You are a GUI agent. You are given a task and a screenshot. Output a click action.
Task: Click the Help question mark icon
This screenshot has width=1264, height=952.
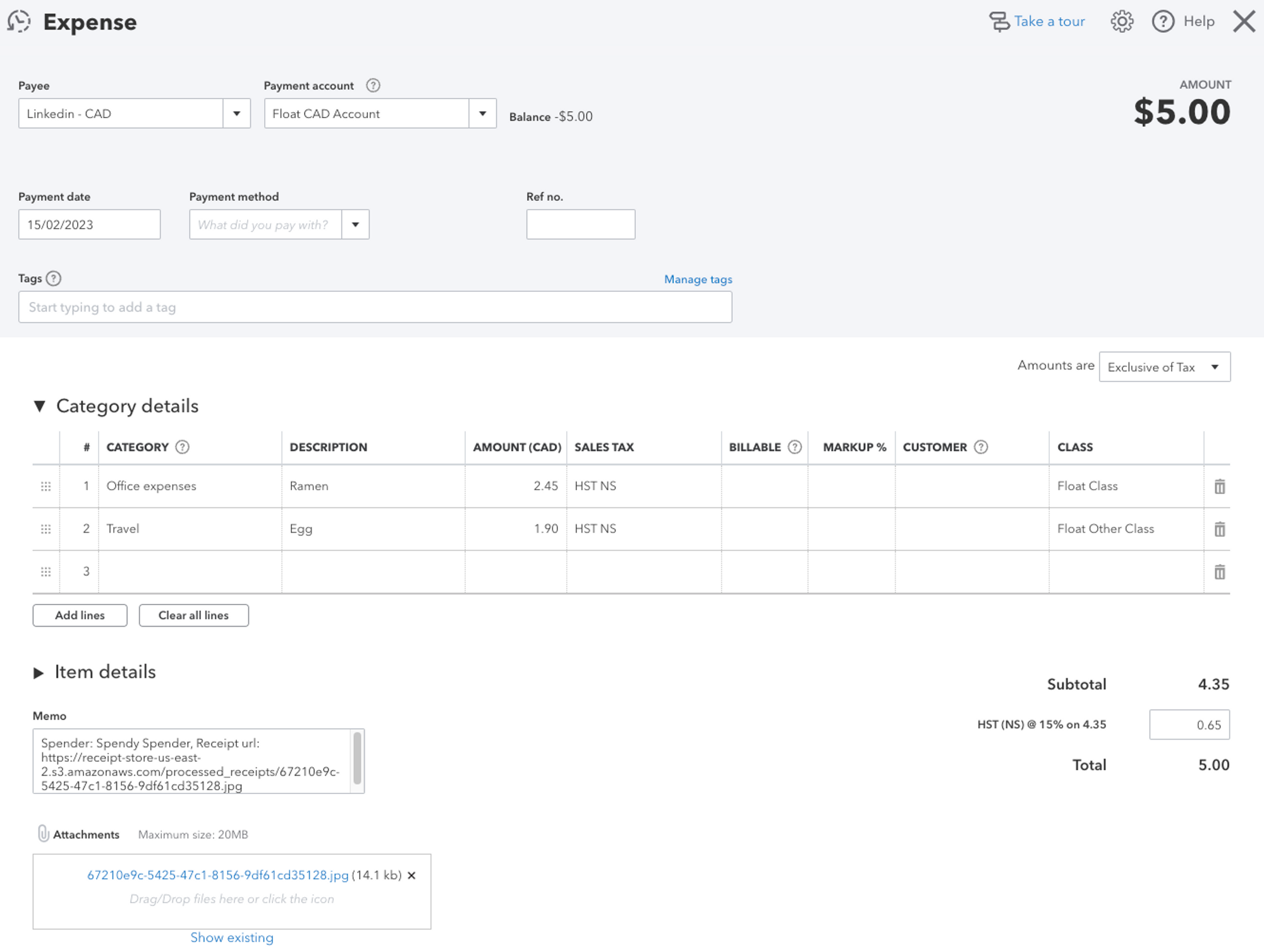point(1163,21)
